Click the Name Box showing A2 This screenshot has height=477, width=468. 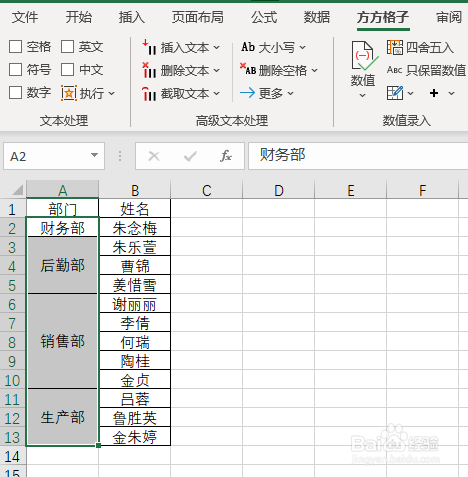tap(48, 156)
